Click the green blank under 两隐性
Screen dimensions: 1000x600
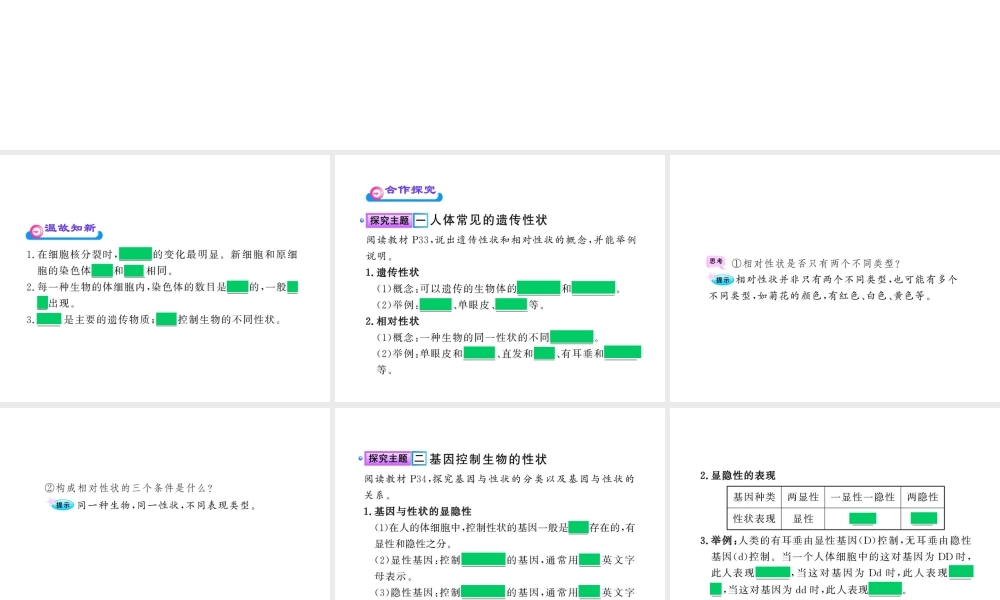pyautogui.click(x=923, y=518)
